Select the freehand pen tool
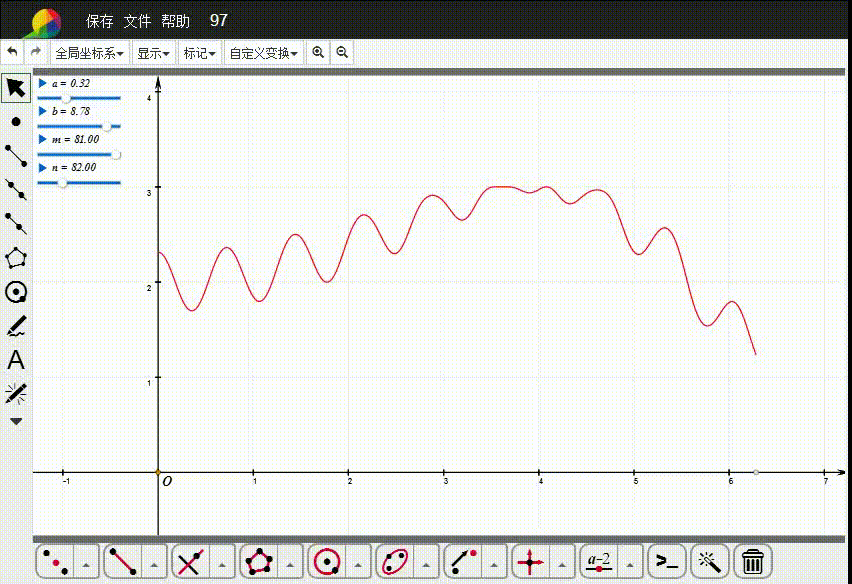Image resolution: width=852 pixels, height=584 pixels. coord(16,326)
